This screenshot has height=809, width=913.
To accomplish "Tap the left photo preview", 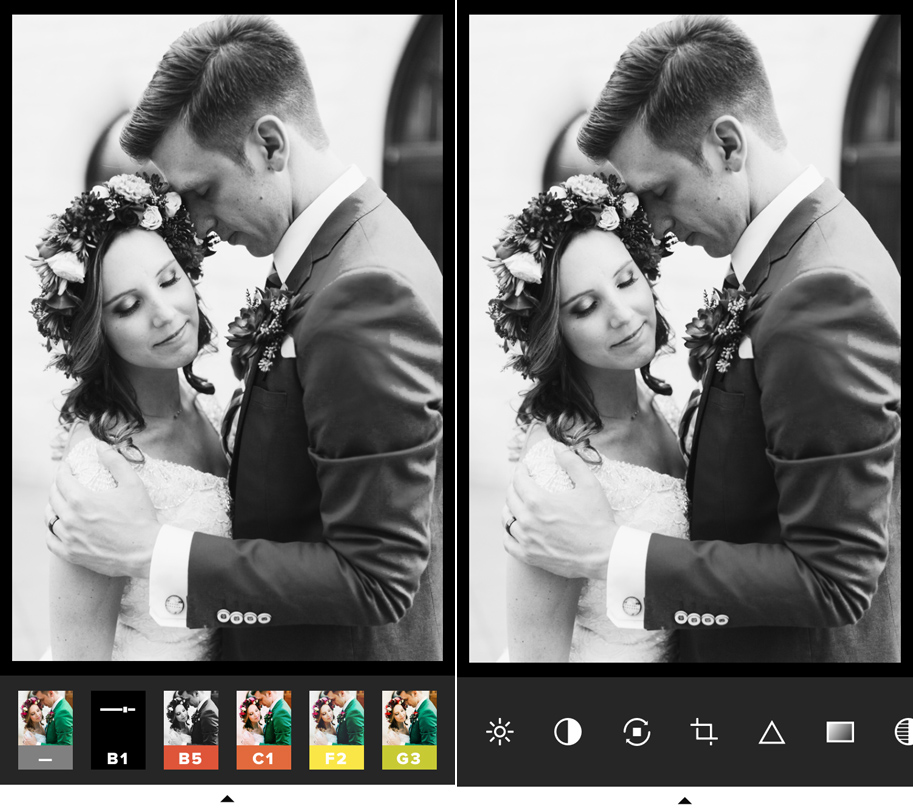I will (x=227, y=337).
